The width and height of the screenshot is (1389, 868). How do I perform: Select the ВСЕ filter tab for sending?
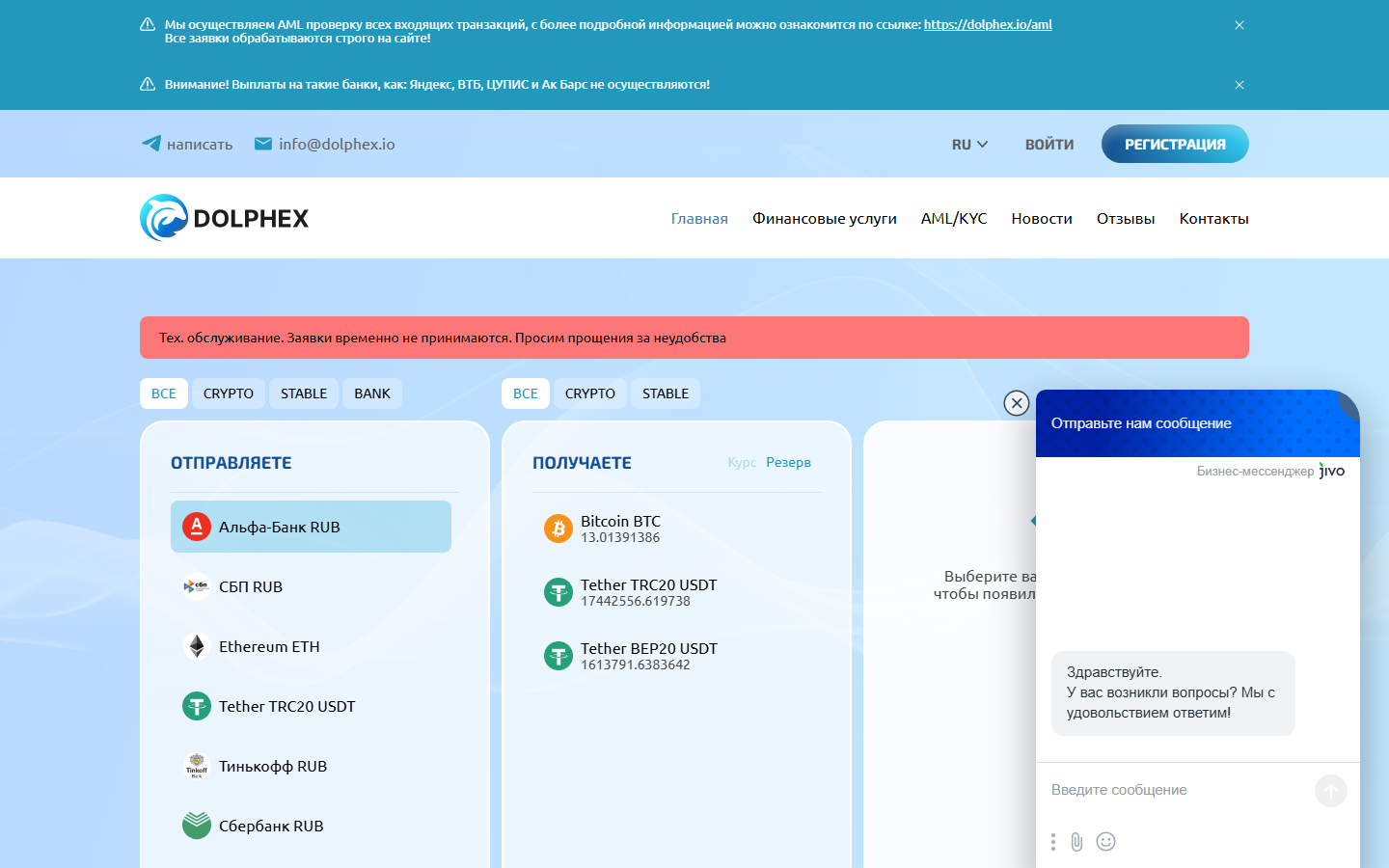tap(164, 393)
